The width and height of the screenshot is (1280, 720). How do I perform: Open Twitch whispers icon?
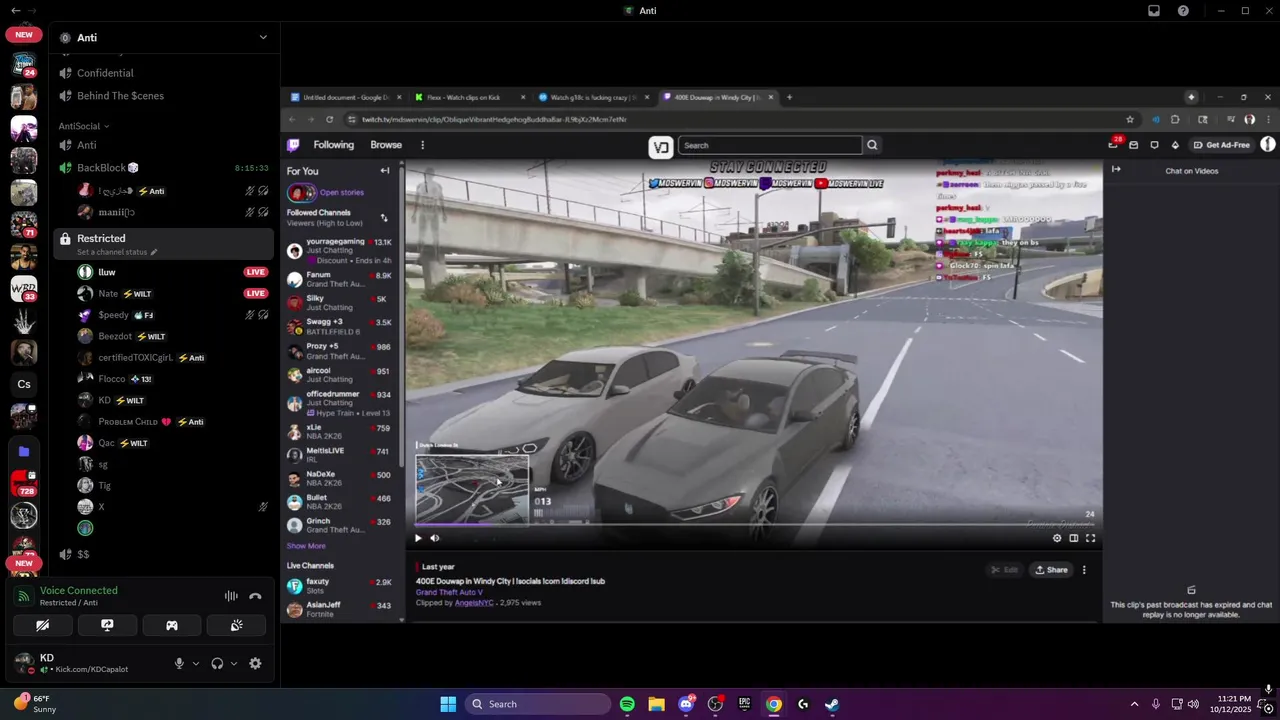point(1154,145)
